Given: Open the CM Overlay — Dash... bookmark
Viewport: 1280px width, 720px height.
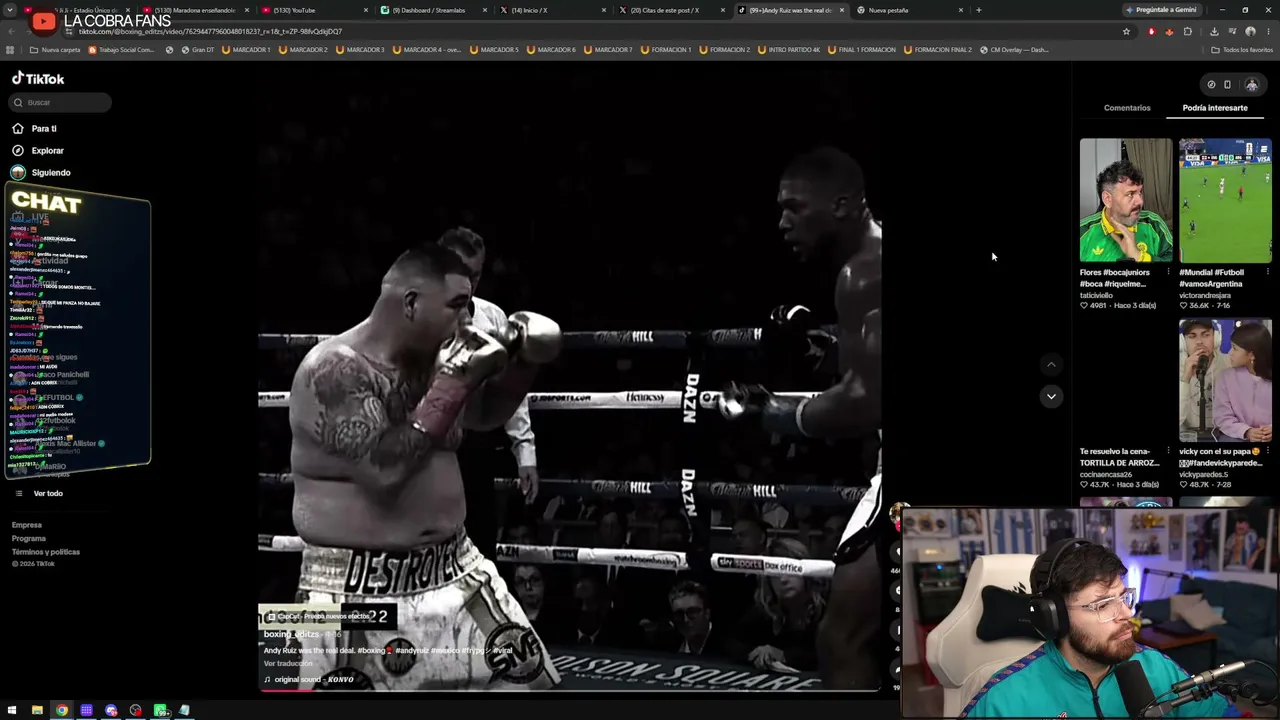Looking at the screenshot, I should (x=1014, y=50).
